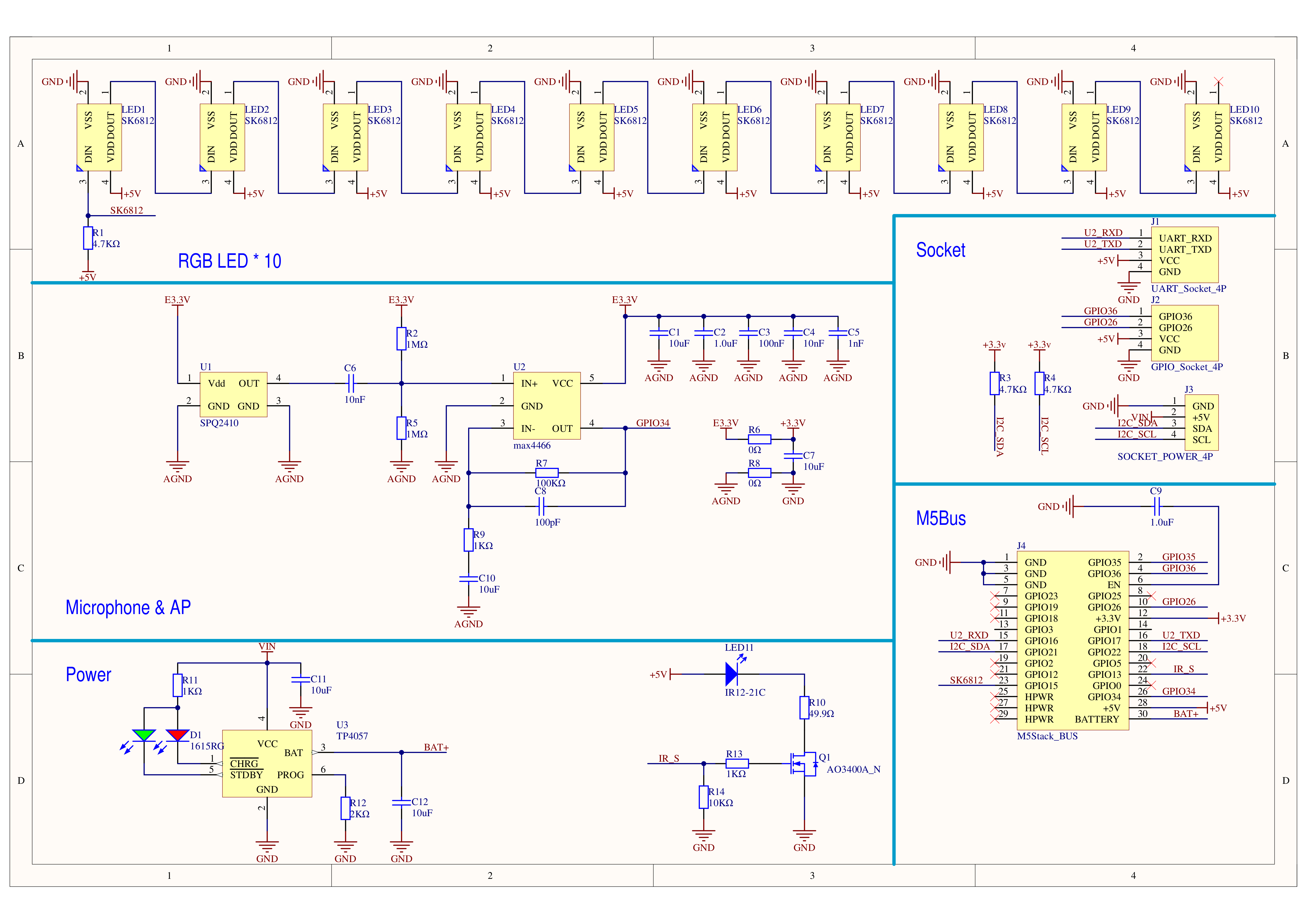Click the BAT+ net label near U3

[x=436, y=747]
